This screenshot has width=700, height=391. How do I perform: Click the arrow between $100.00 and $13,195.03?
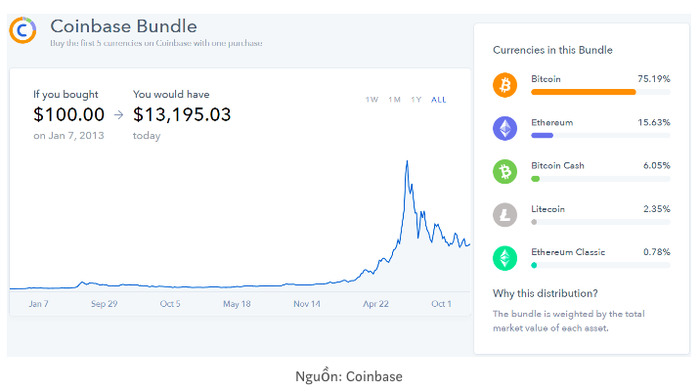click(118, 115)
